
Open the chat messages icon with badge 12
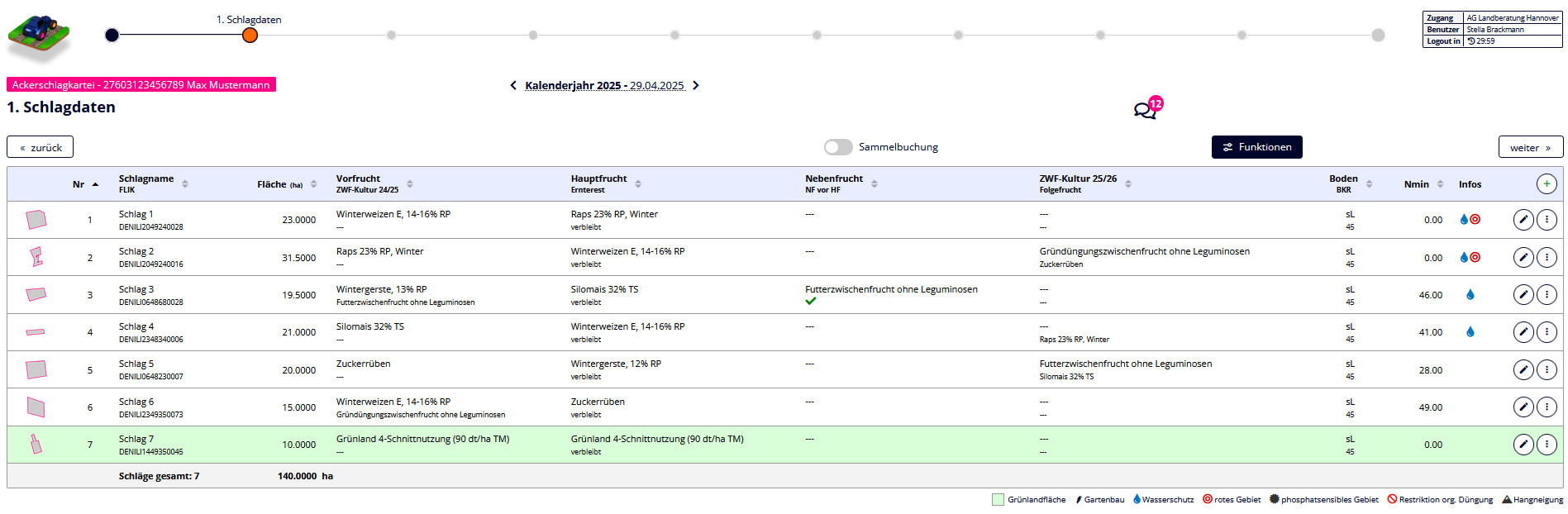pyautogui.click(x=1147, y=108)
